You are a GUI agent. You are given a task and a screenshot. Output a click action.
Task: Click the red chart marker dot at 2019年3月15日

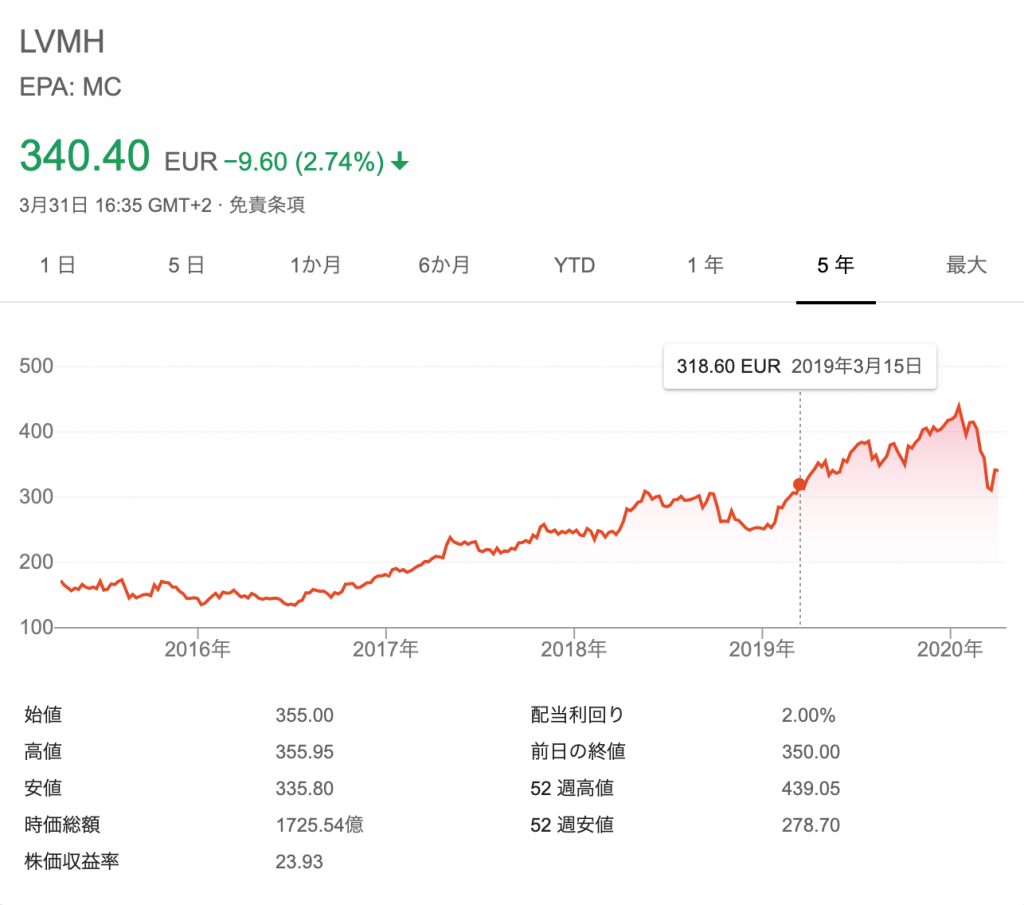click(x=799, y=484)
